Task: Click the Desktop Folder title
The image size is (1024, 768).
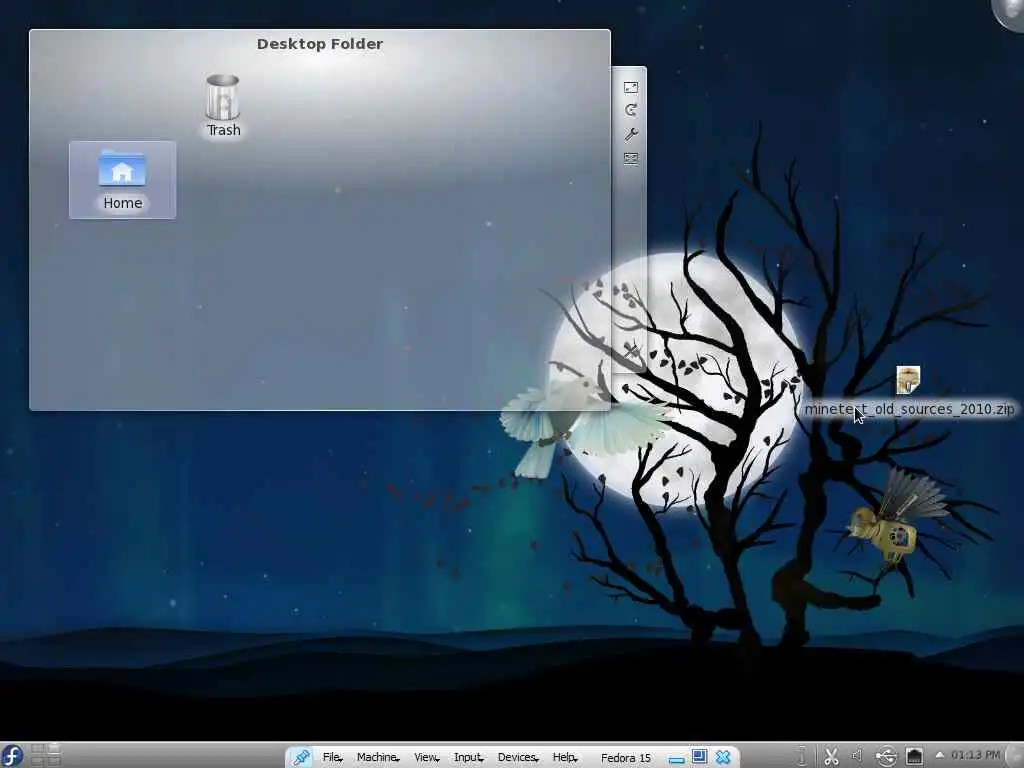Action: [x=319, y=44]
